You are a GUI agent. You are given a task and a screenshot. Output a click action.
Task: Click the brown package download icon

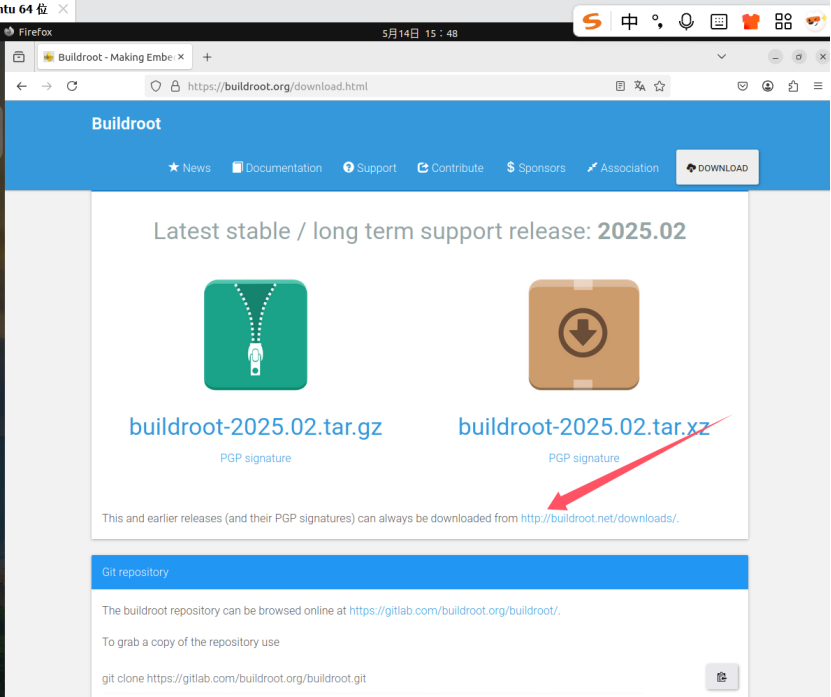pyautogui.click(x=584, y=334)
